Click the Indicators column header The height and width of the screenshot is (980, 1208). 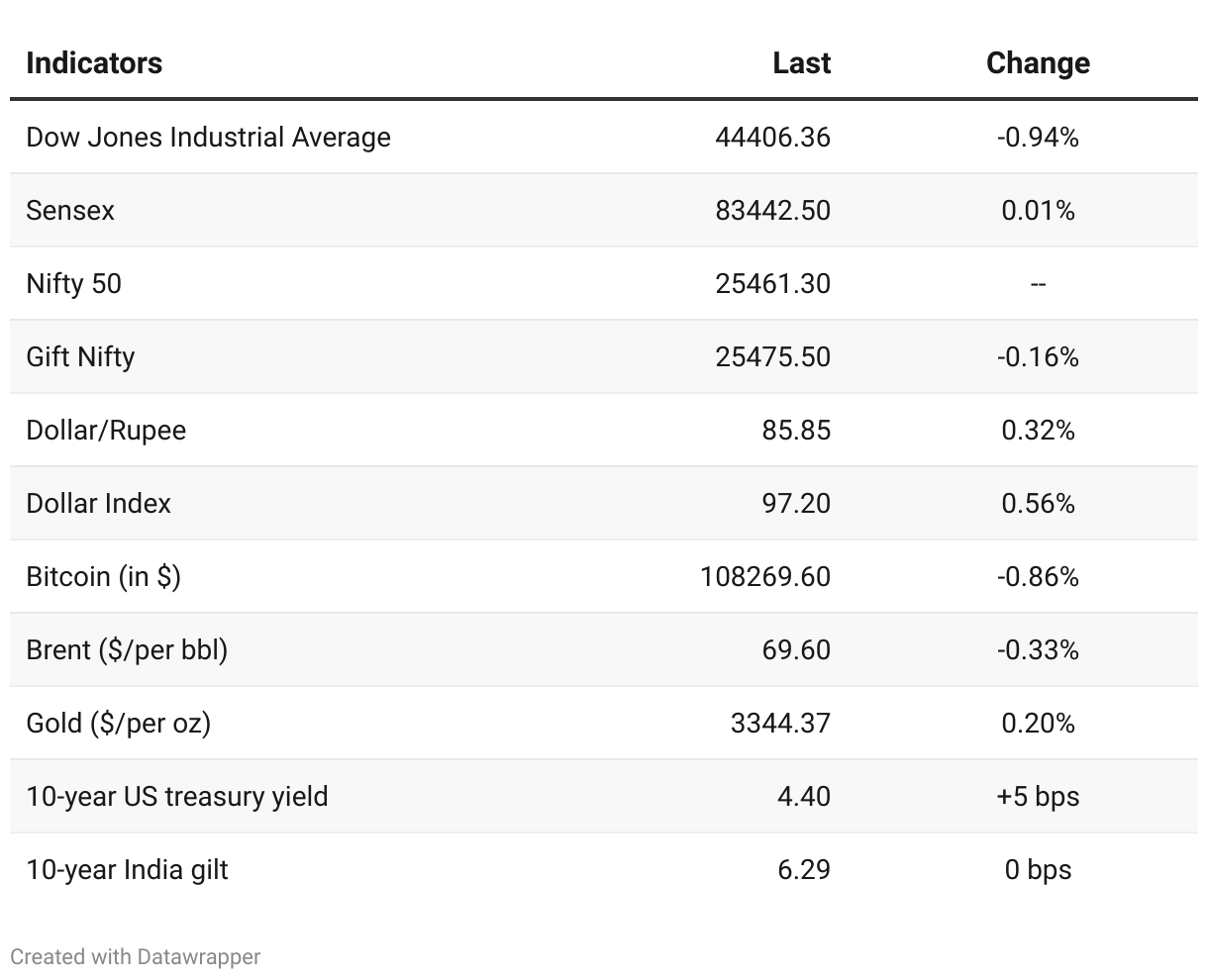[x=94, y=63]
